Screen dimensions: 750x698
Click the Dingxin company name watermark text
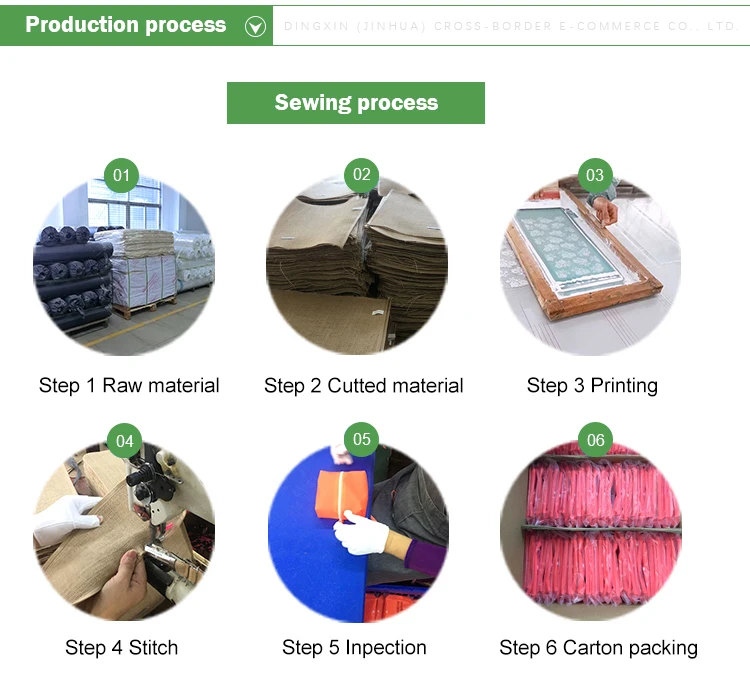(x=512, y=26)
